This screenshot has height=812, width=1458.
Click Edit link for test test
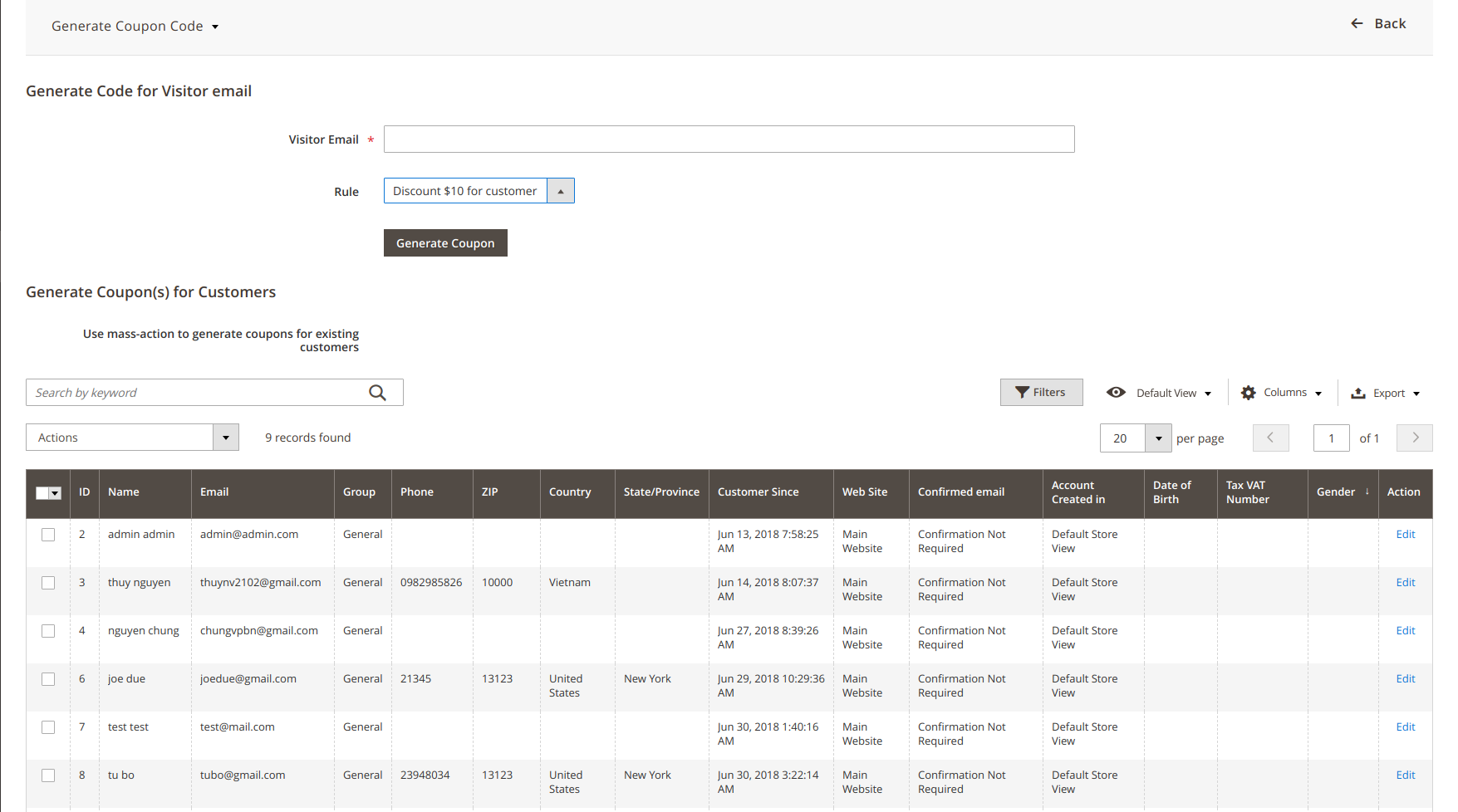tap(1405, 727)
